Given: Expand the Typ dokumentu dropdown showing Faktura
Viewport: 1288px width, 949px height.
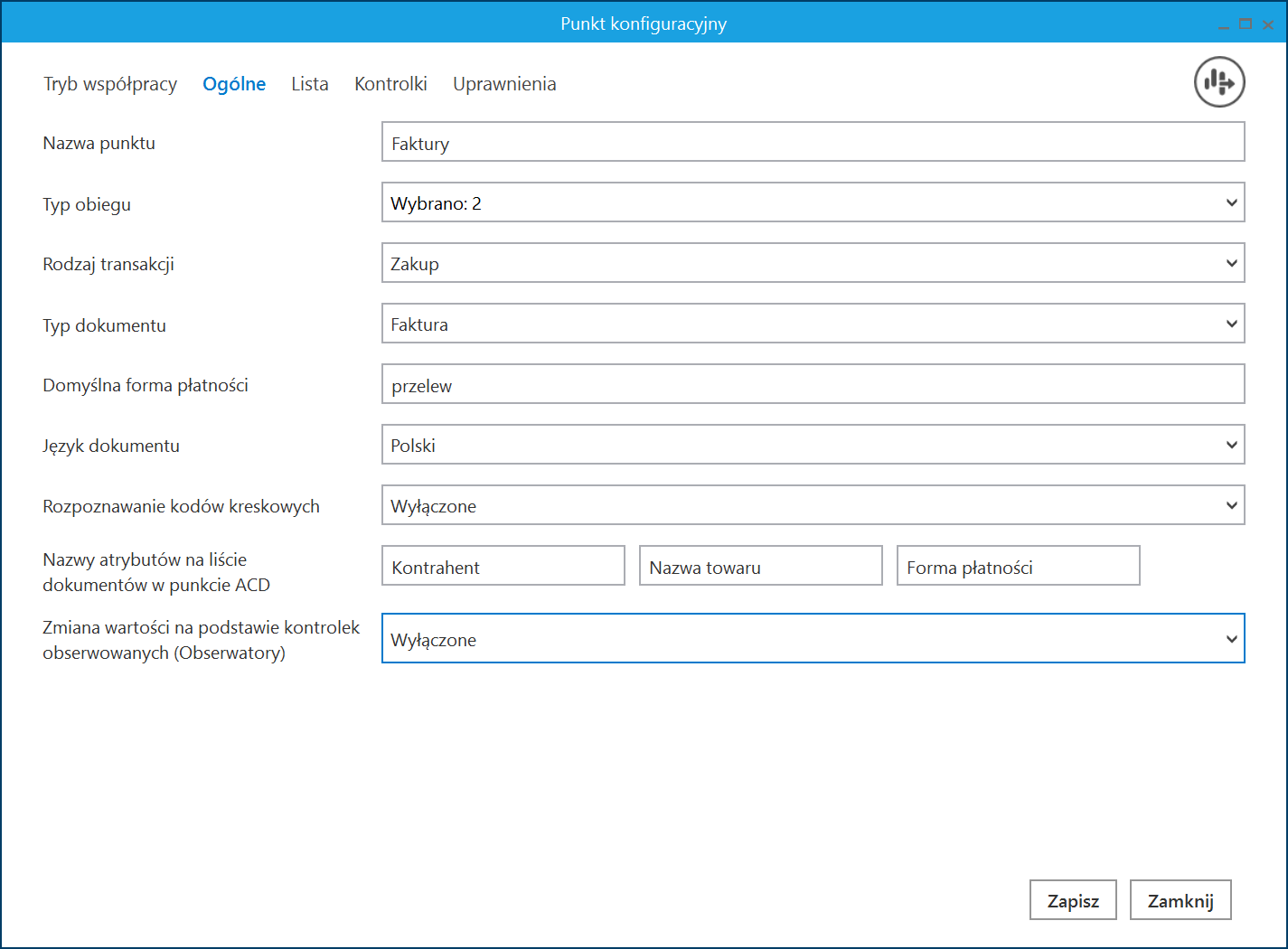Looking at the screenshot, I should (813, 324).
